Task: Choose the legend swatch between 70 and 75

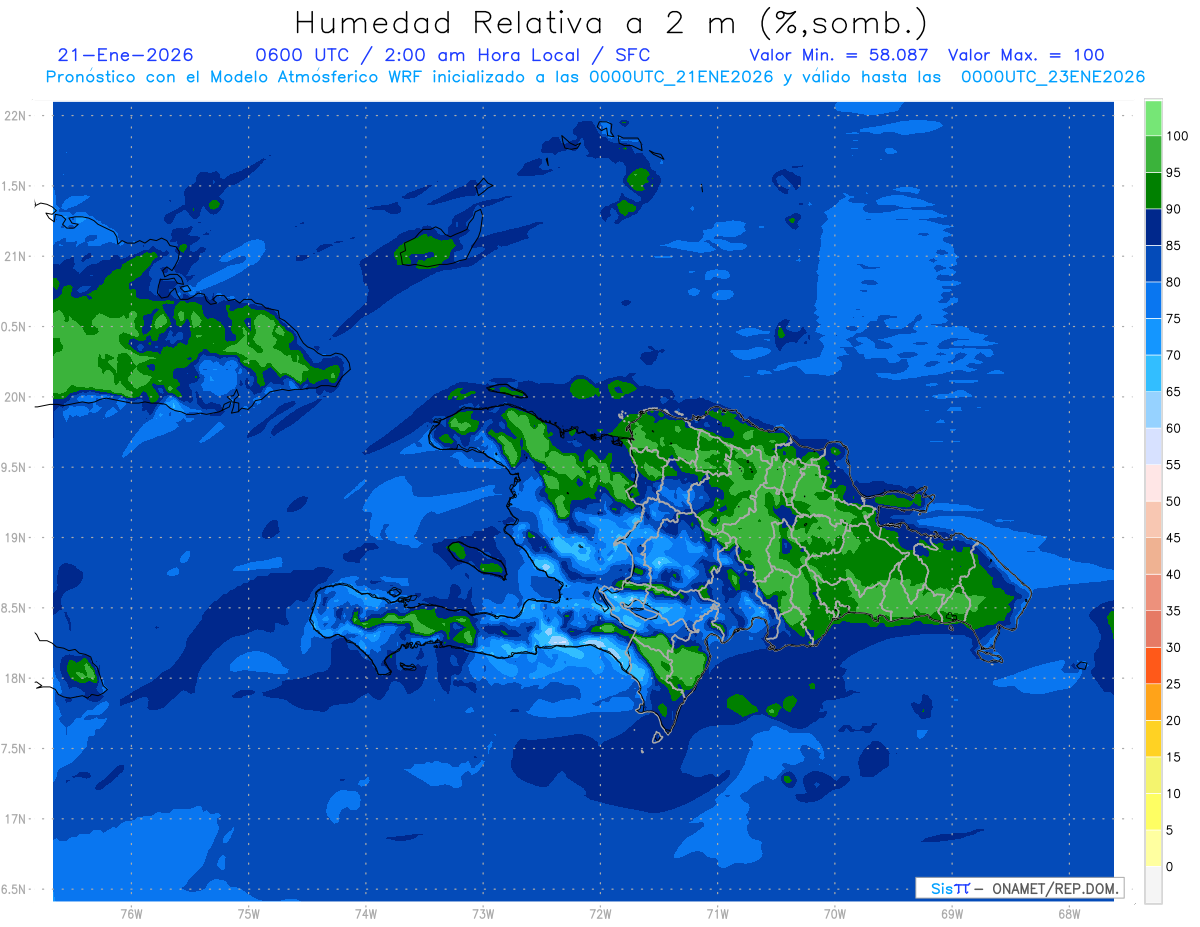Action: (1153, 336)
